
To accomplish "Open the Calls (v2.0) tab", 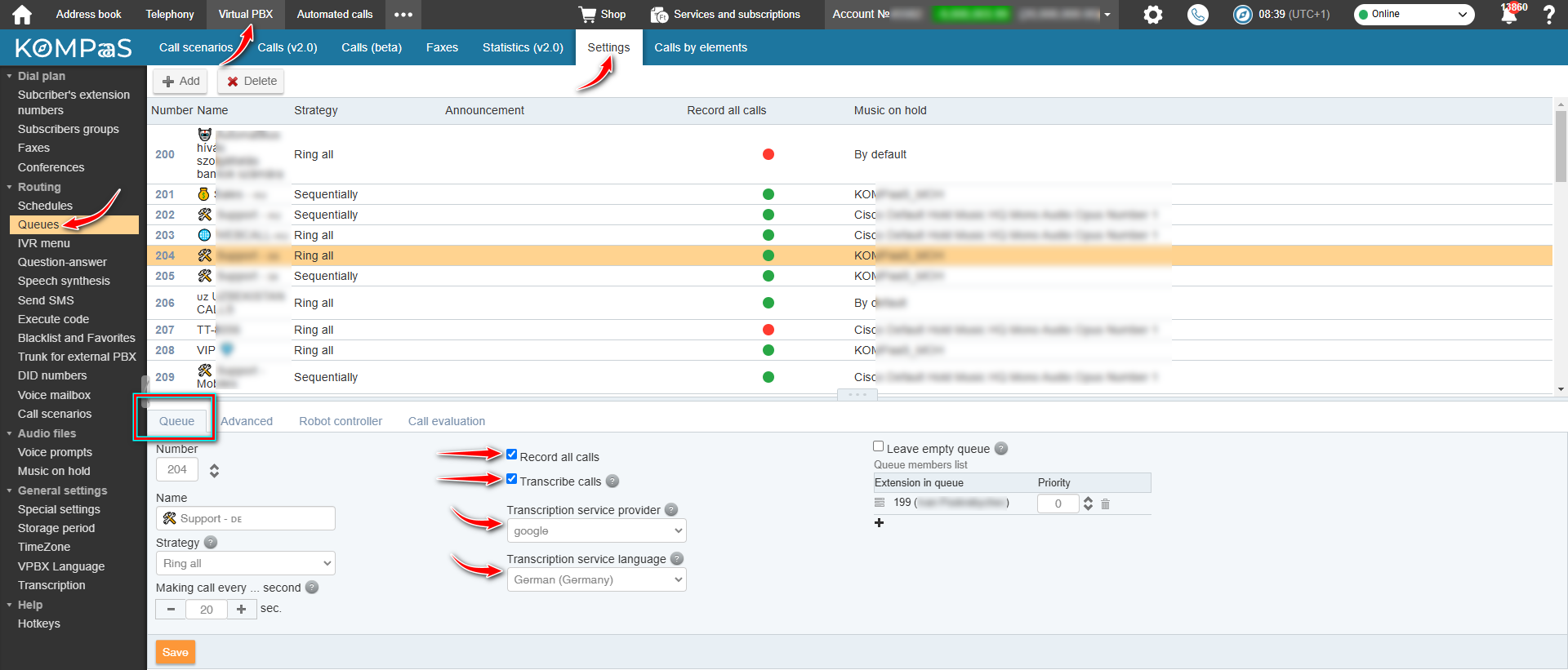I will (x=287, y=47).
